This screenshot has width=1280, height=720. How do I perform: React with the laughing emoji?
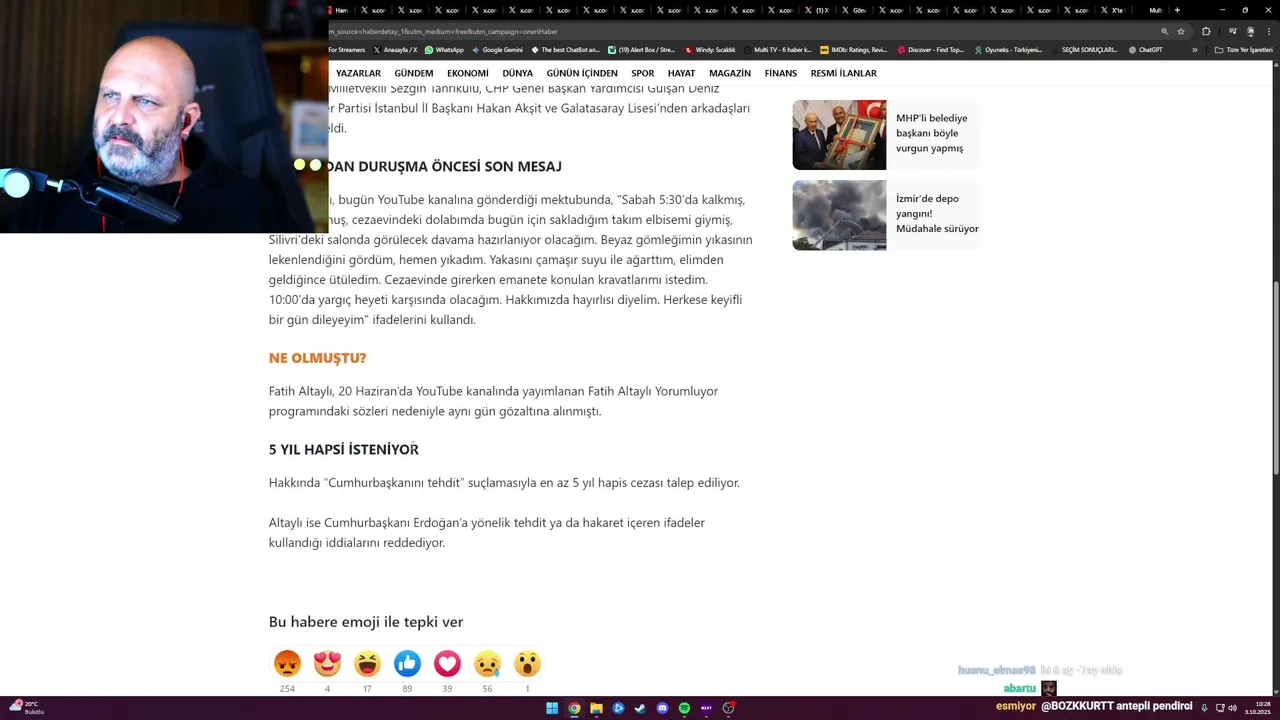(367, 663)
